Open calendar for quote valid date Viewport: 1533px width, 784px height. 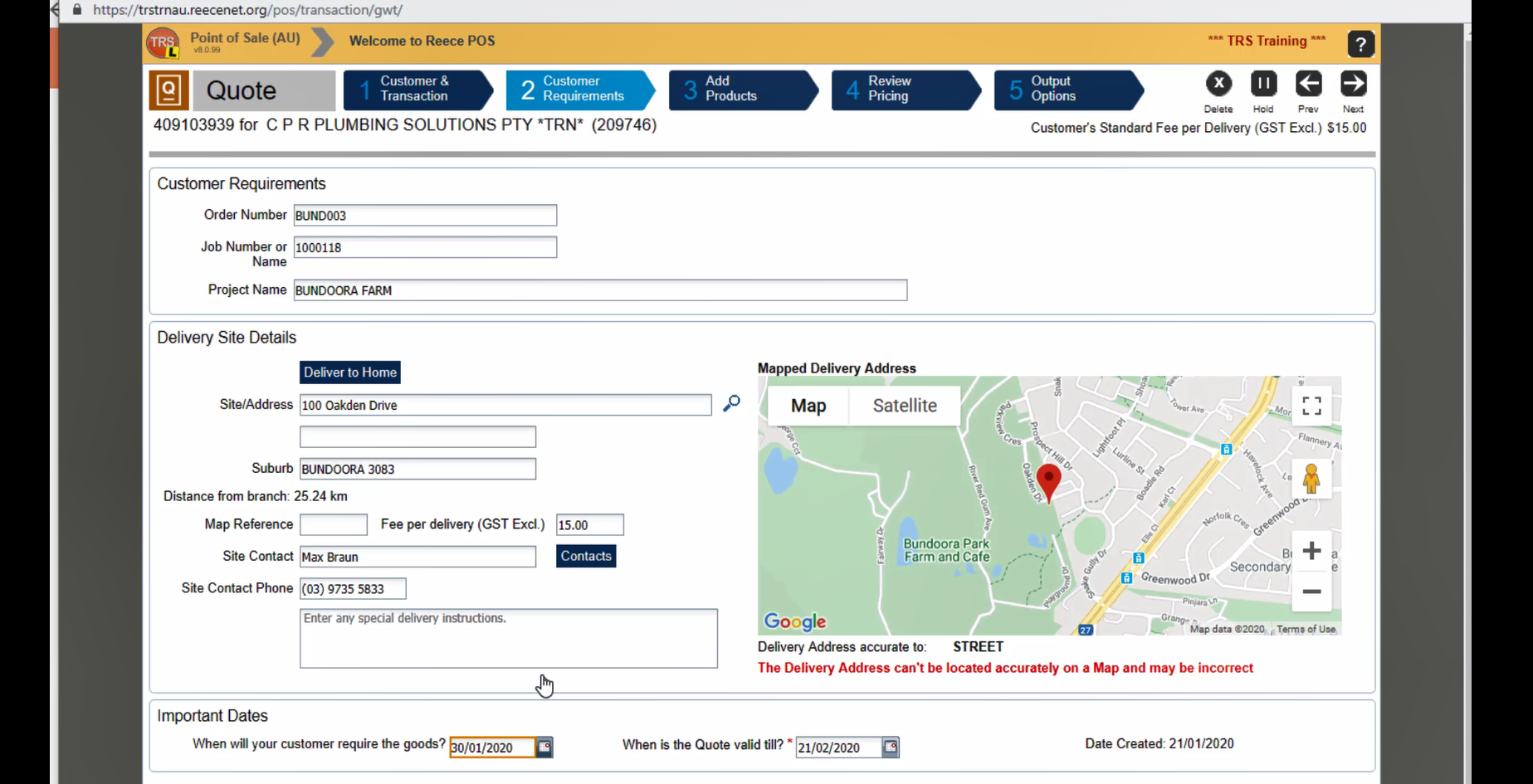click(890, 747)
